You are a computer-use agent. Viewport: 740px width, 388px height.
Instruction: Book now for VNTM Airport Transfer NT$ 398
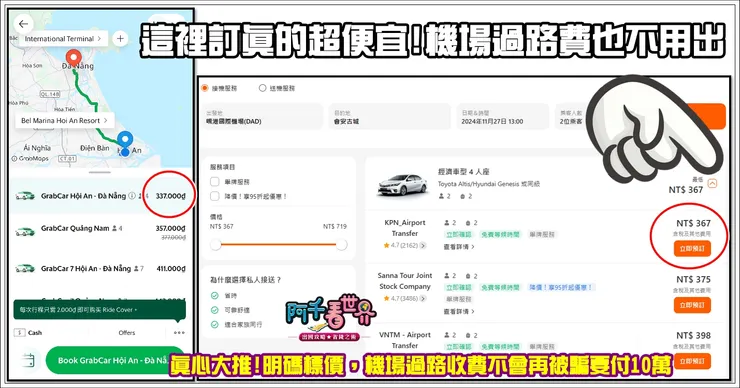(x=692, y=361)
